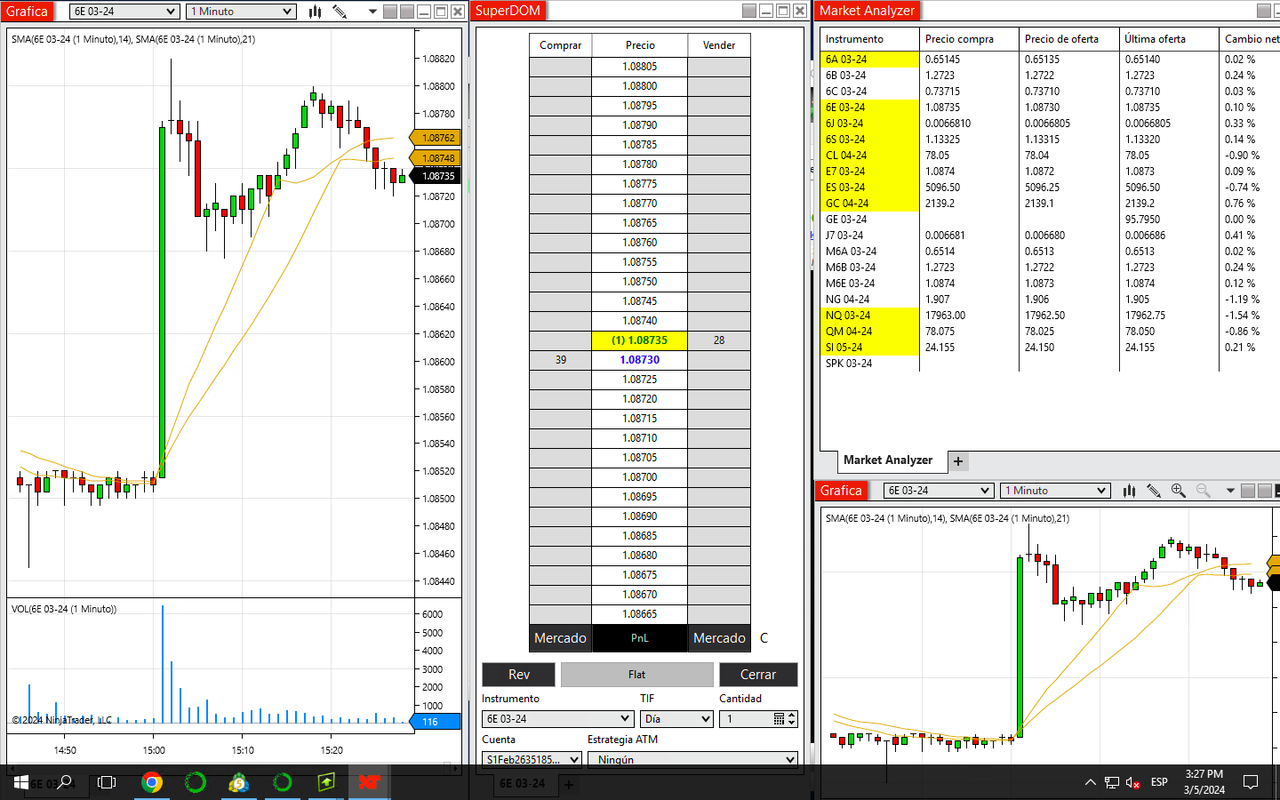Open Google Chrome from taskbar
The height and width of the screenshot is (800, 1280).
[x=152, y=781]
